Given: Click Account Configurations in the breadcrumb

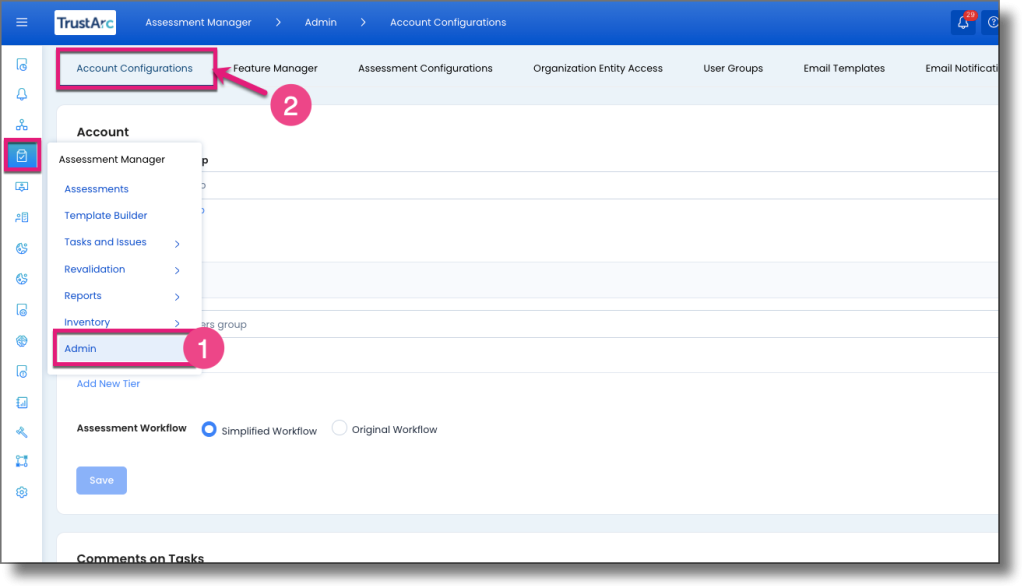Looking at the screenshot, I should coord(448,22).
